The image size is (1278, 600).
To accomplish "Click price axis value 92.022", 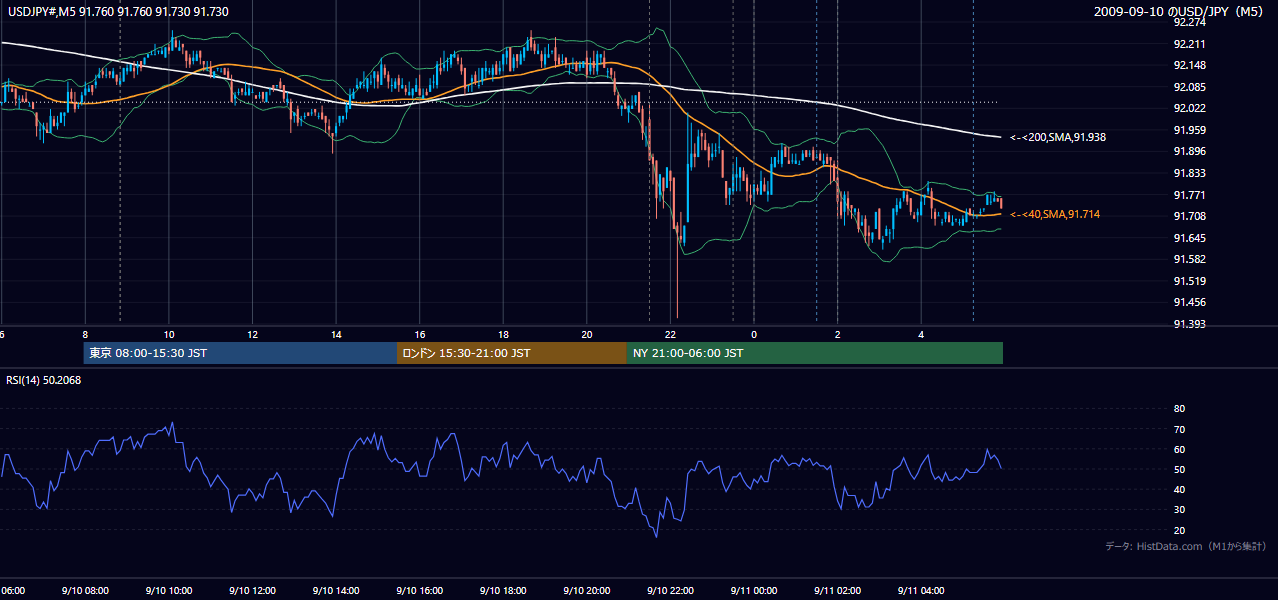I will pyautogui.click(x=1190, y=108).
